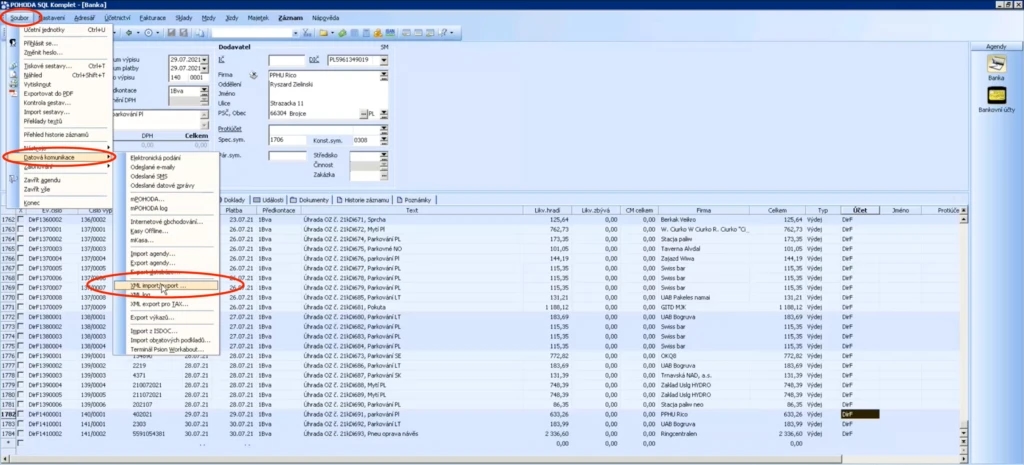
Task: Click in the IČ input field
Action: (x=287, y=60)
